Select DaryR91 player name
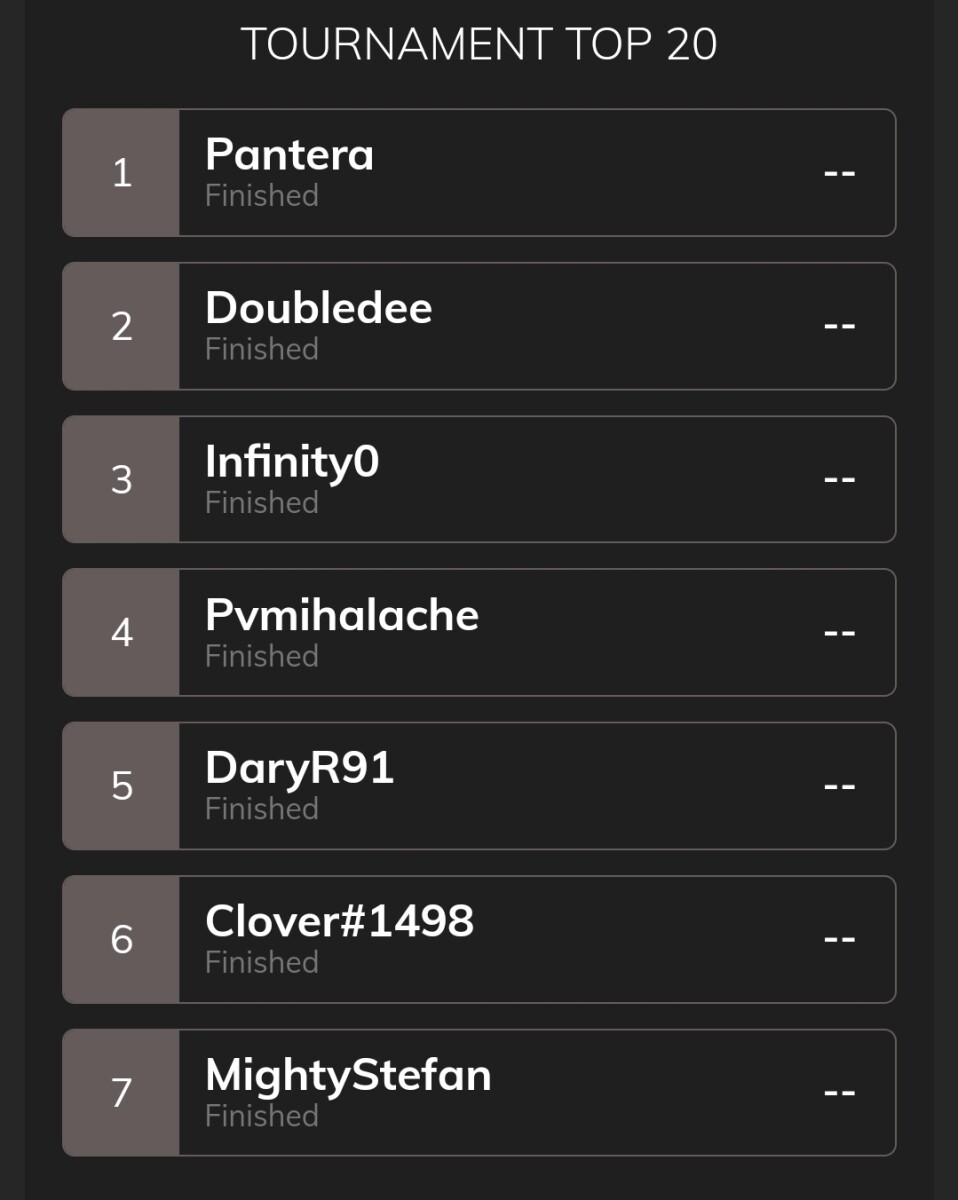 [x=300, y=769]
